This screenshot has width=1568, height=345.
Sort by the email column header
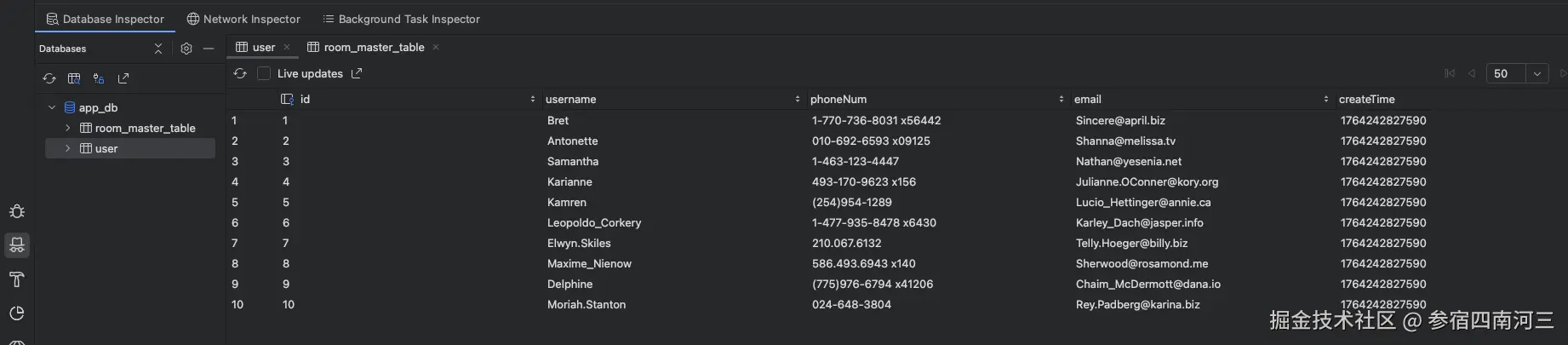tap(1087, 99)
